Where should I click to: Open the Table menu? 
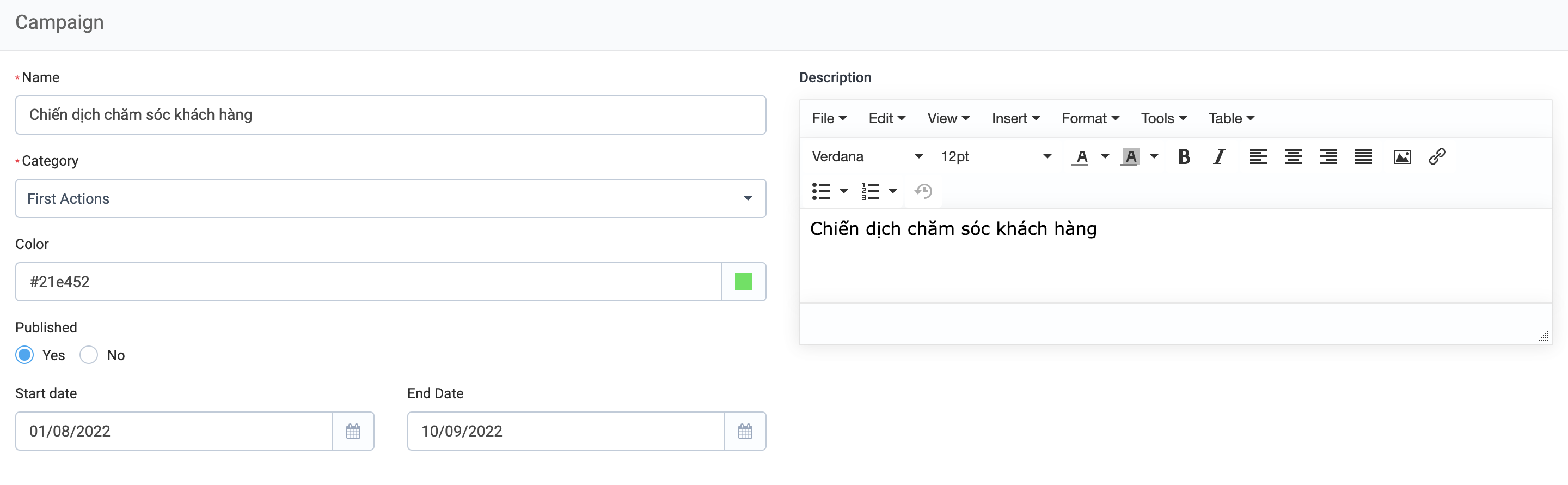[x=1231, y=118]
